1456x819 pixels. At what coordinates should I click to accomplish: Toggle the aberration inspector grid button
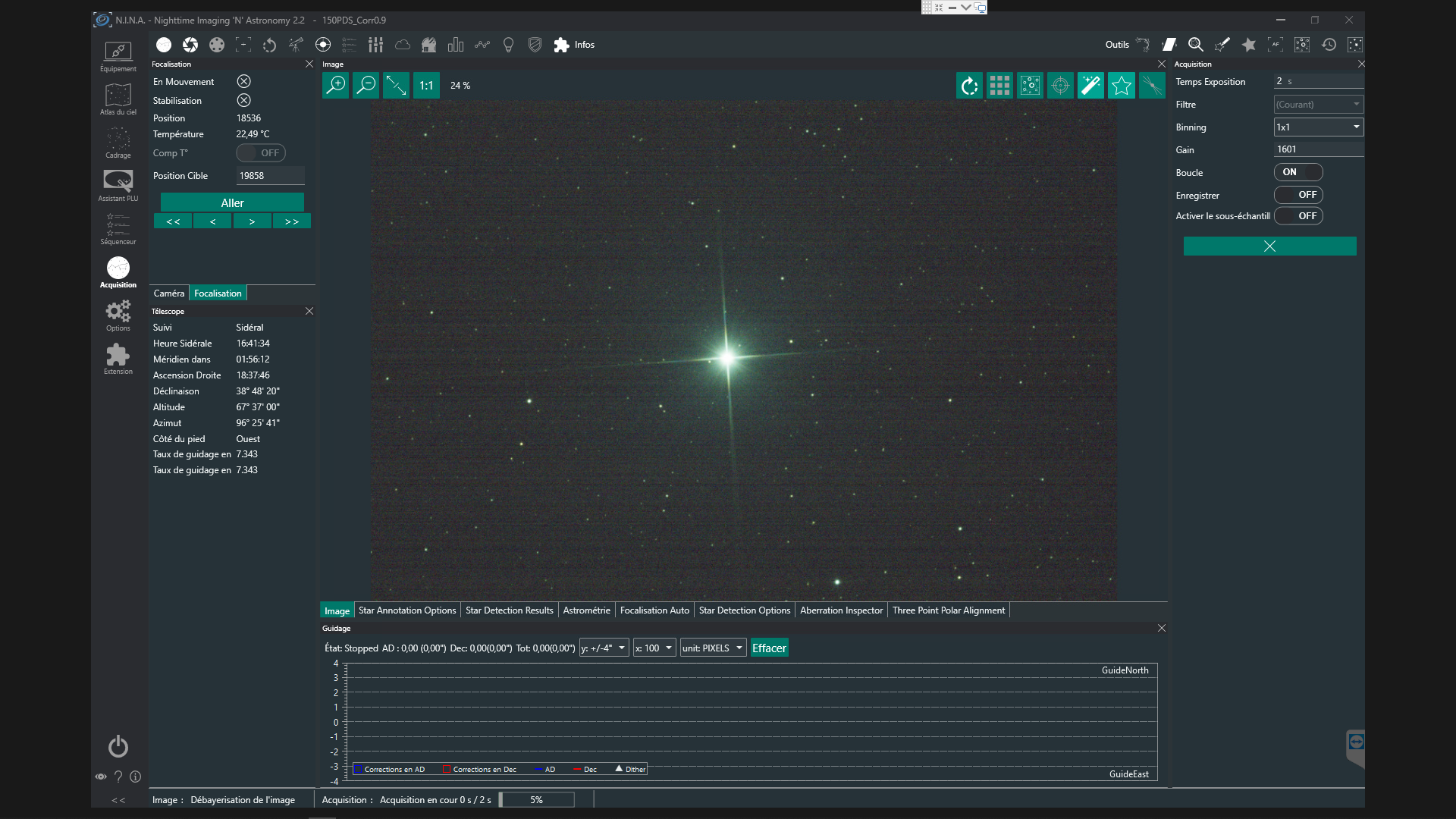click(1000, 86)
